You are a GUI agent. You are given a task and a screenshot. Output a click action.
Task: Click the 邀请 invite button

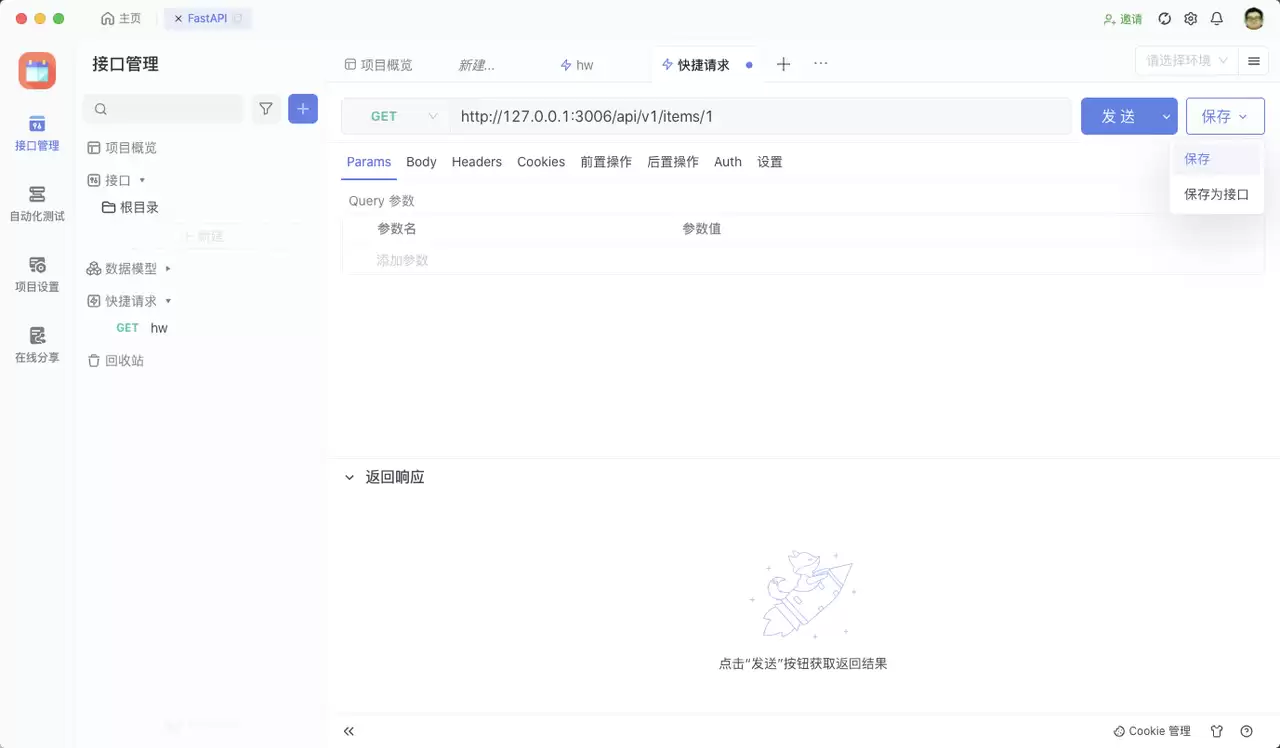pyautogui.click(x=1123, y=19)
